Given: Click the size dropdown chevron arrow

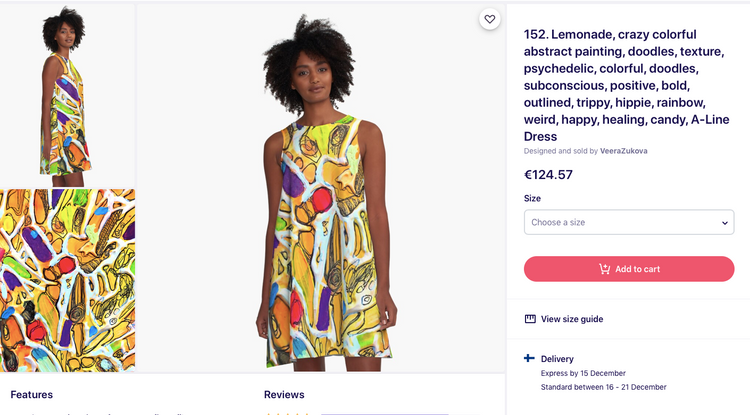Looking at the screenshot, I should [x=725, y=223].
